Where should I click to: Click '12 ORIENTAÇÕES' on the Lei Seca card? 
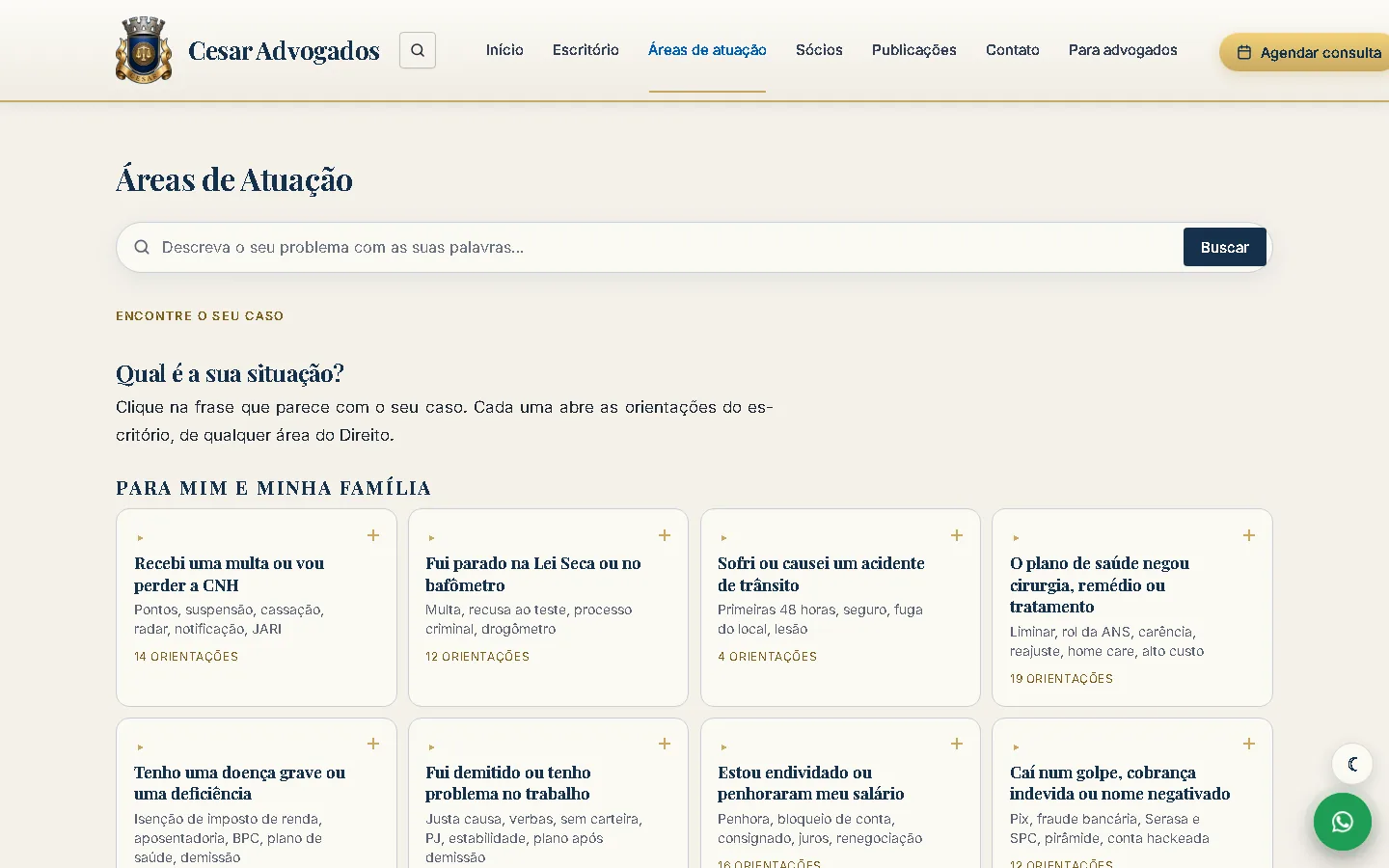[x=477, y=657]
